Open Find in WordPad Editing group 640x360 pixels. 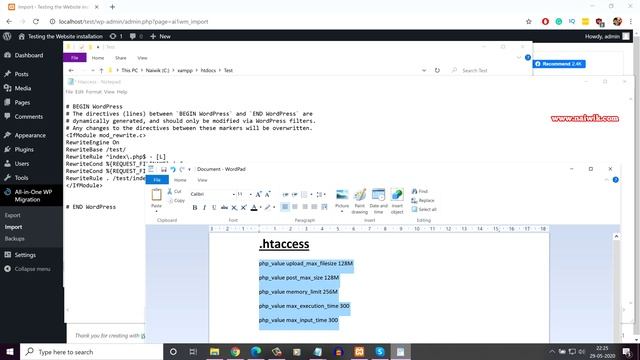click(x=420, y=191)
